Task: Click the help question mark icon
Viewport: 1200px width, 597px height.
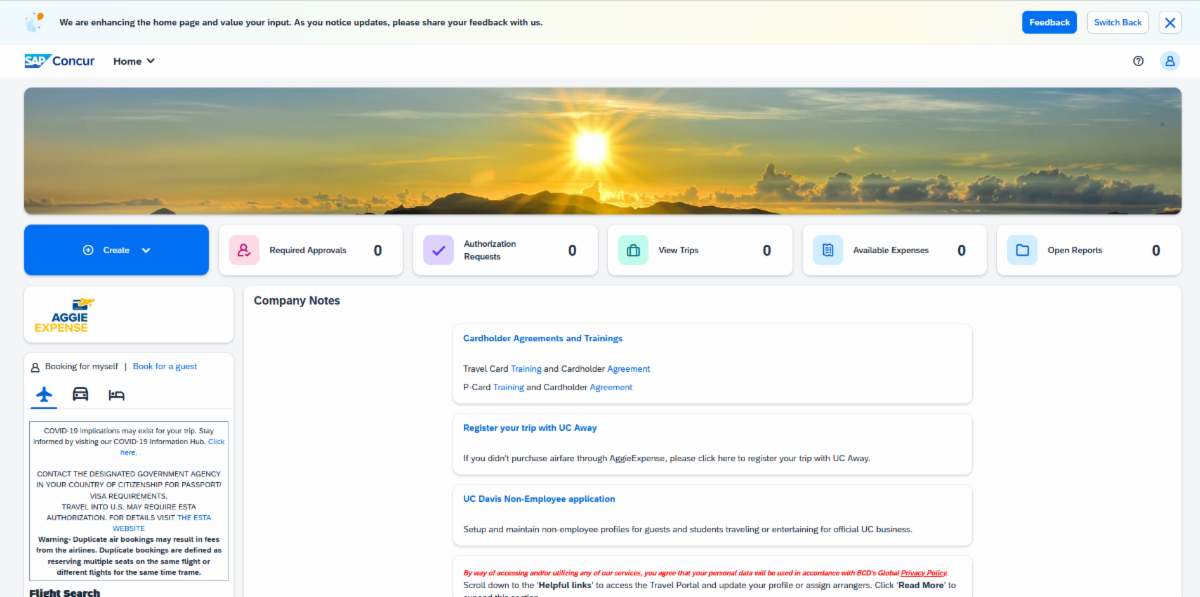Action: pyautogui.click(x=1138, y=61)
